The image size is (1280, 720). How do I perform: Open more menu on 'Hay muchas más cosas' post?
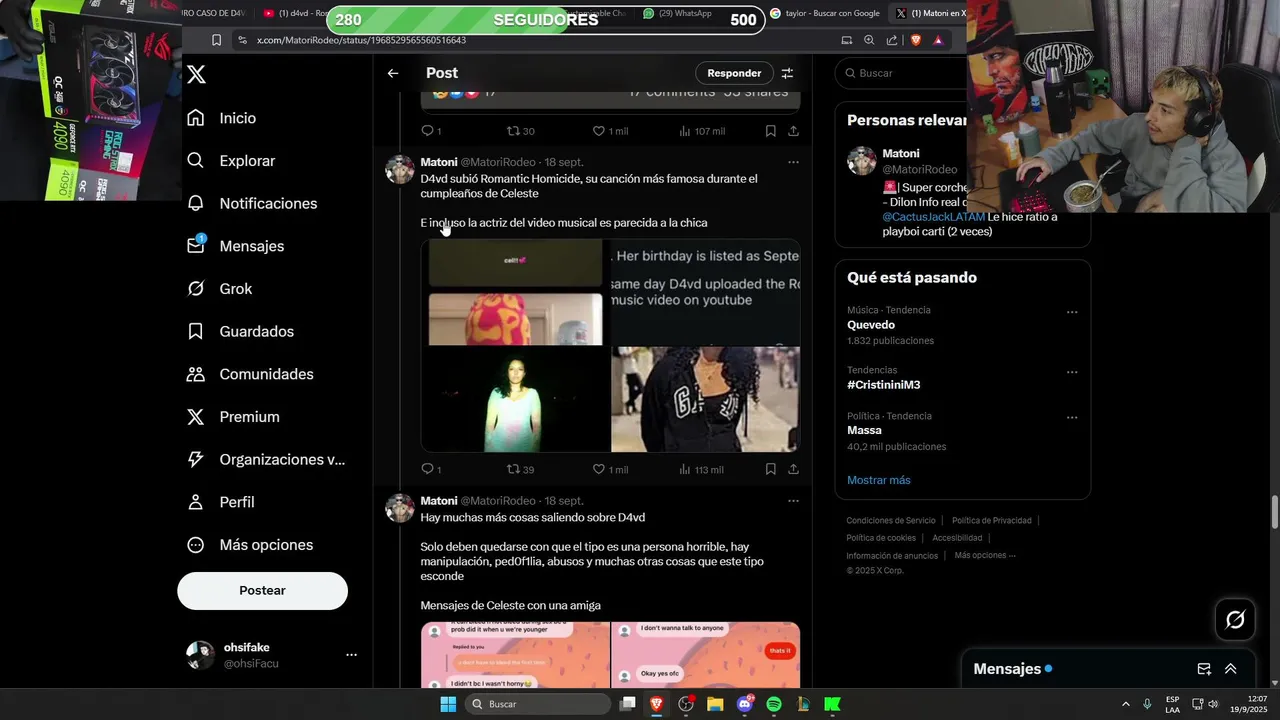[793, 500]
